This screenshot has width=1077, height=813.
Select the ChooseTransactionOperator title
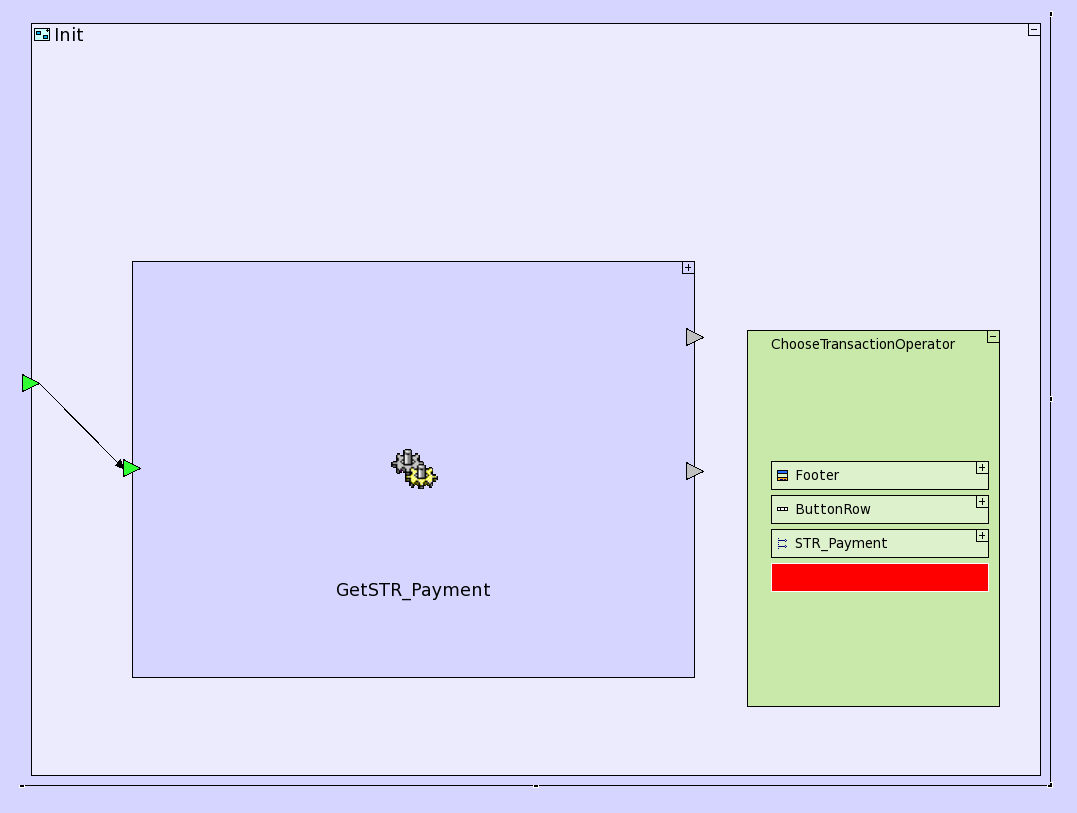point(862,345)
